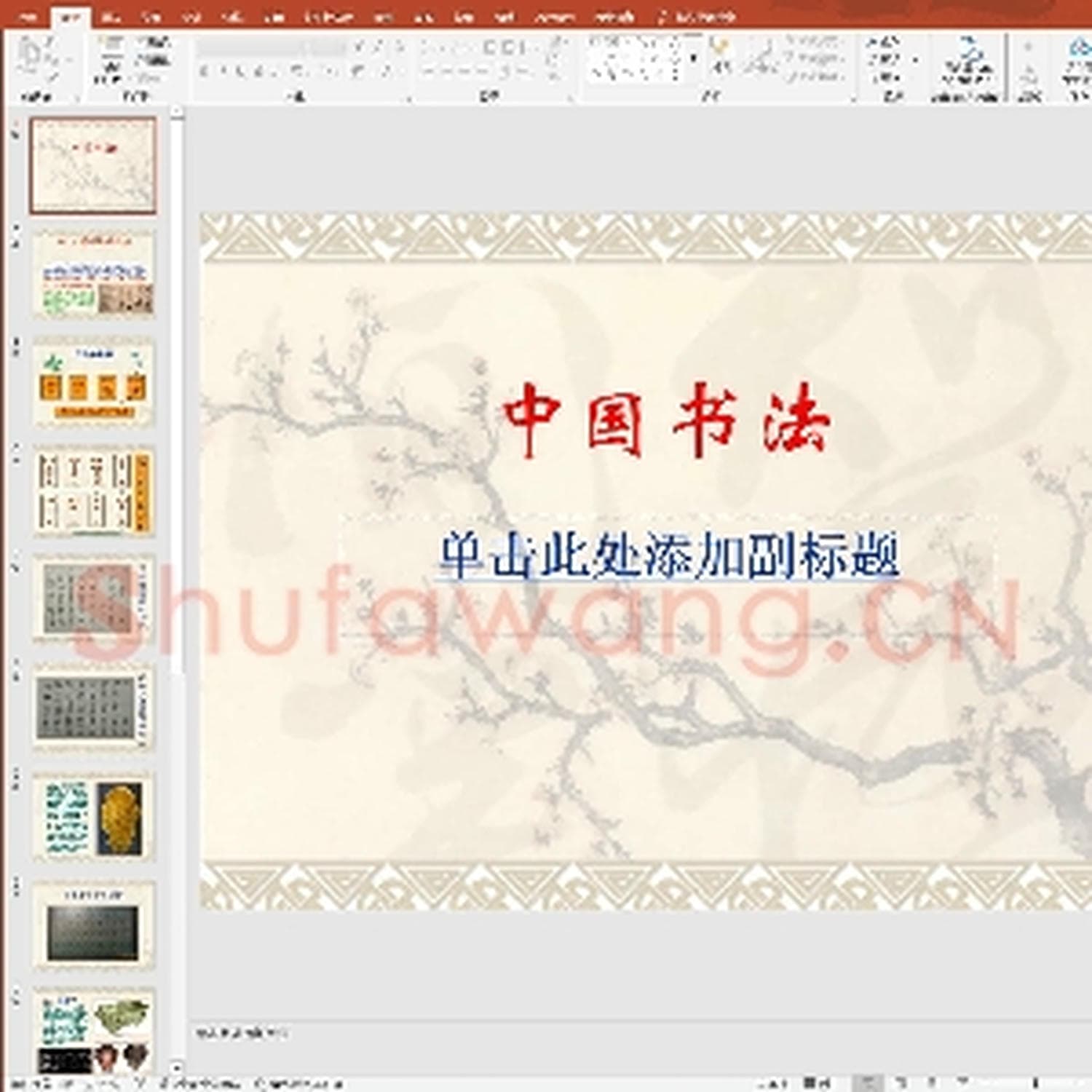Click the Tell Me search box

(x=697, y=16)
